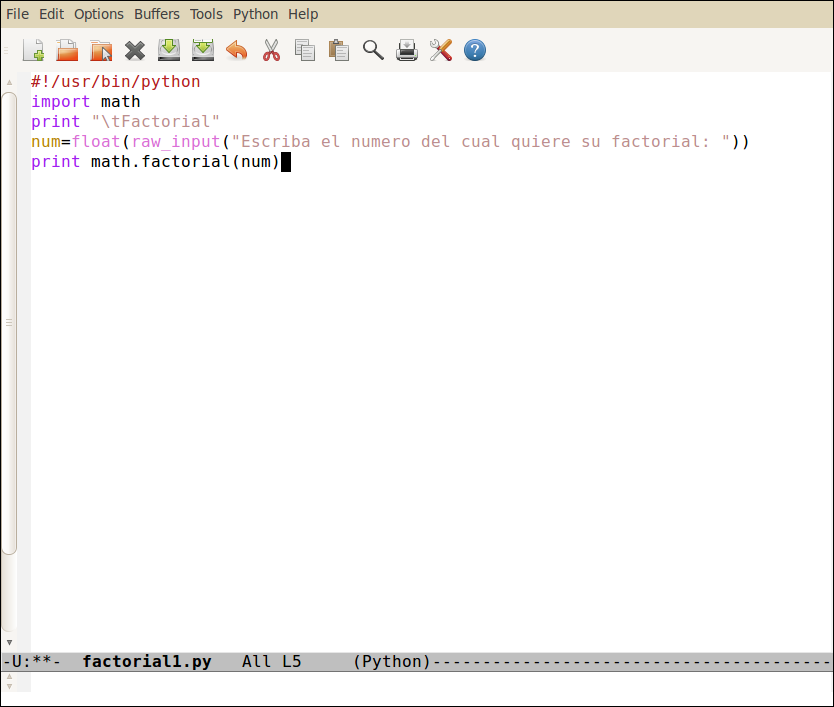The width and height of the screenshot is (834, 707).
Task: Click the All L5 position indicator
Action: (272, 661)
